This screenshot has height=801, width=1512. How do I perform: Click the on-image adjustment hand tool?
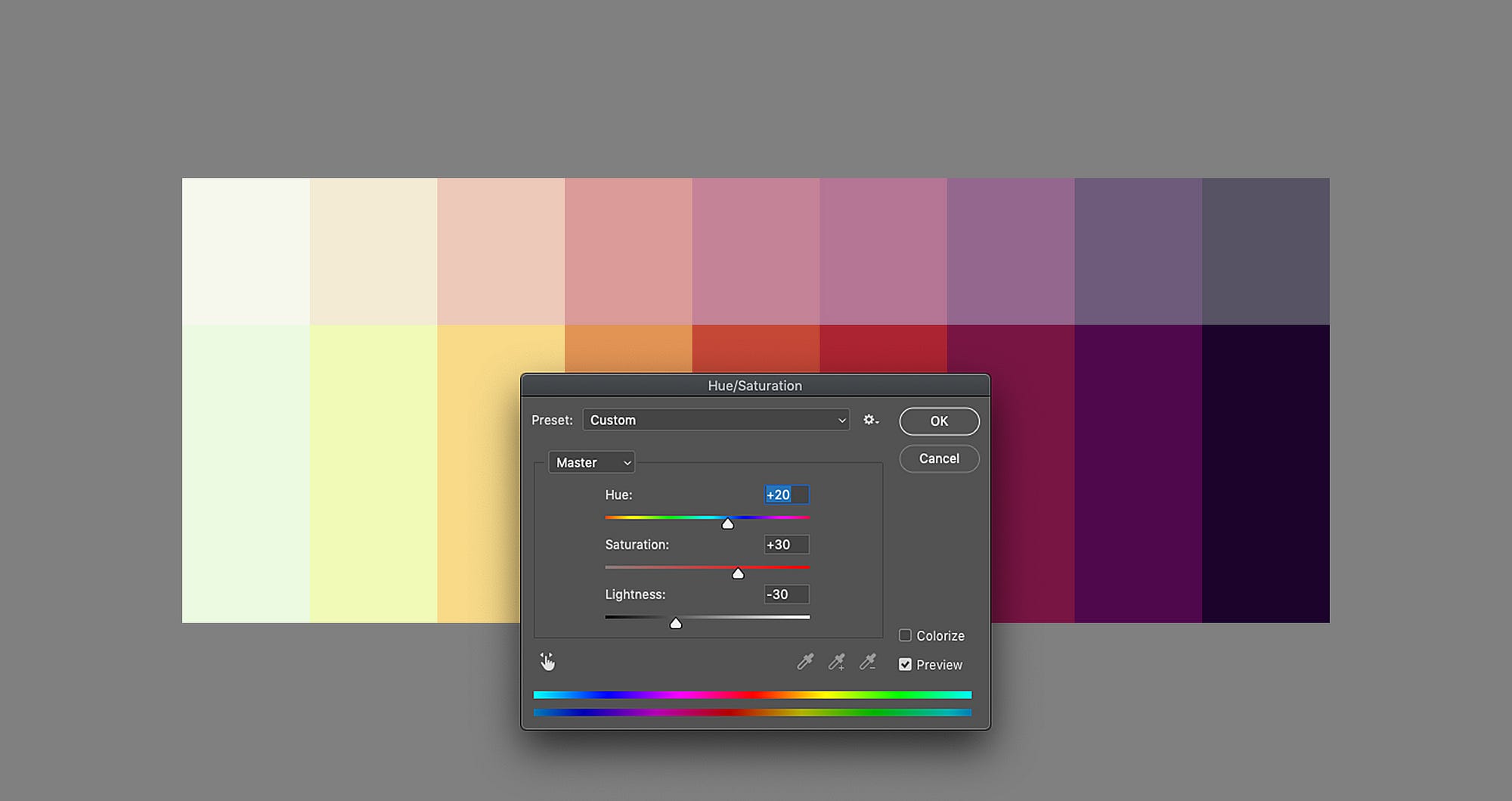click(547, 663)
